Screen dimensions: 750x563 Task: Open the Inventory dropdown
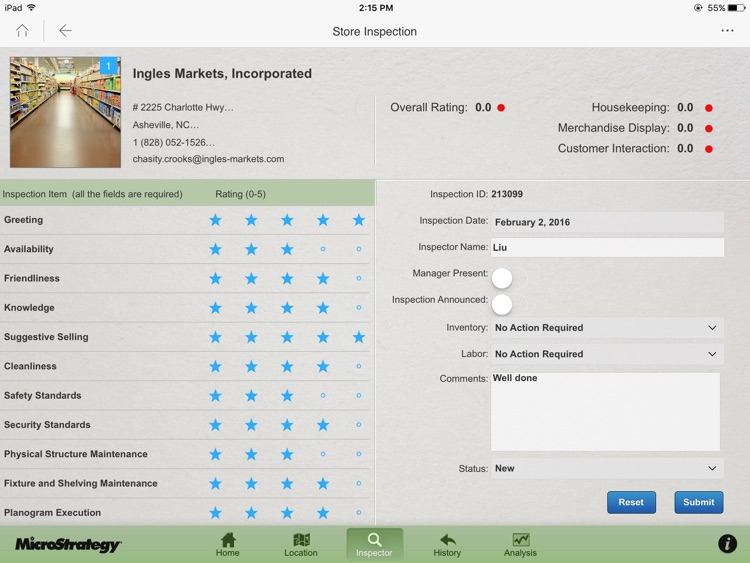(x=607, y=328)
